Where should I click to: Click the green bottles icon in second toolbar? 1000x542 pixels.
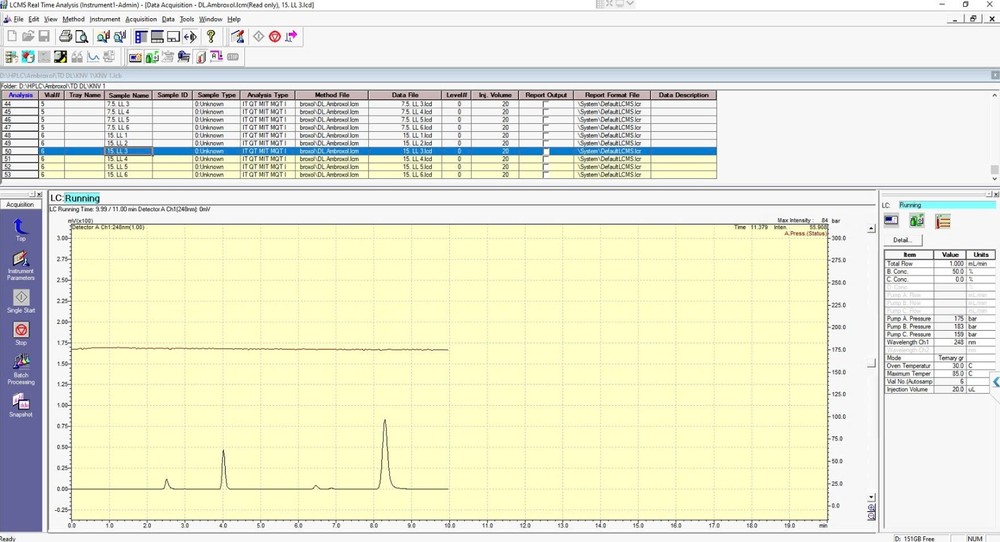click(x=152, y=57)
